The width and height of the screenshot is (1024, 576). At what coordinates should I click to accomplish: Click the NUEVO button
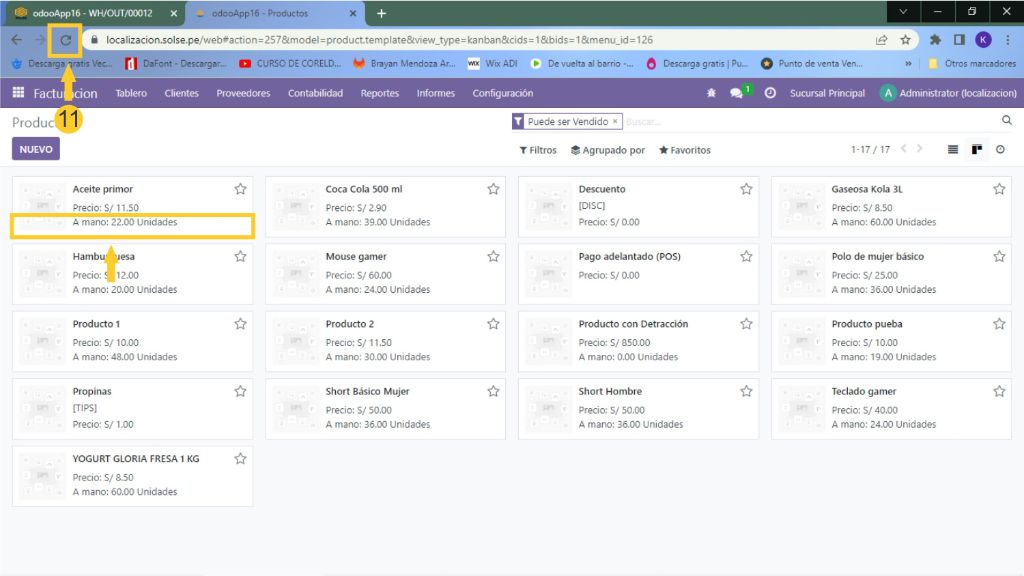[36, 149]
